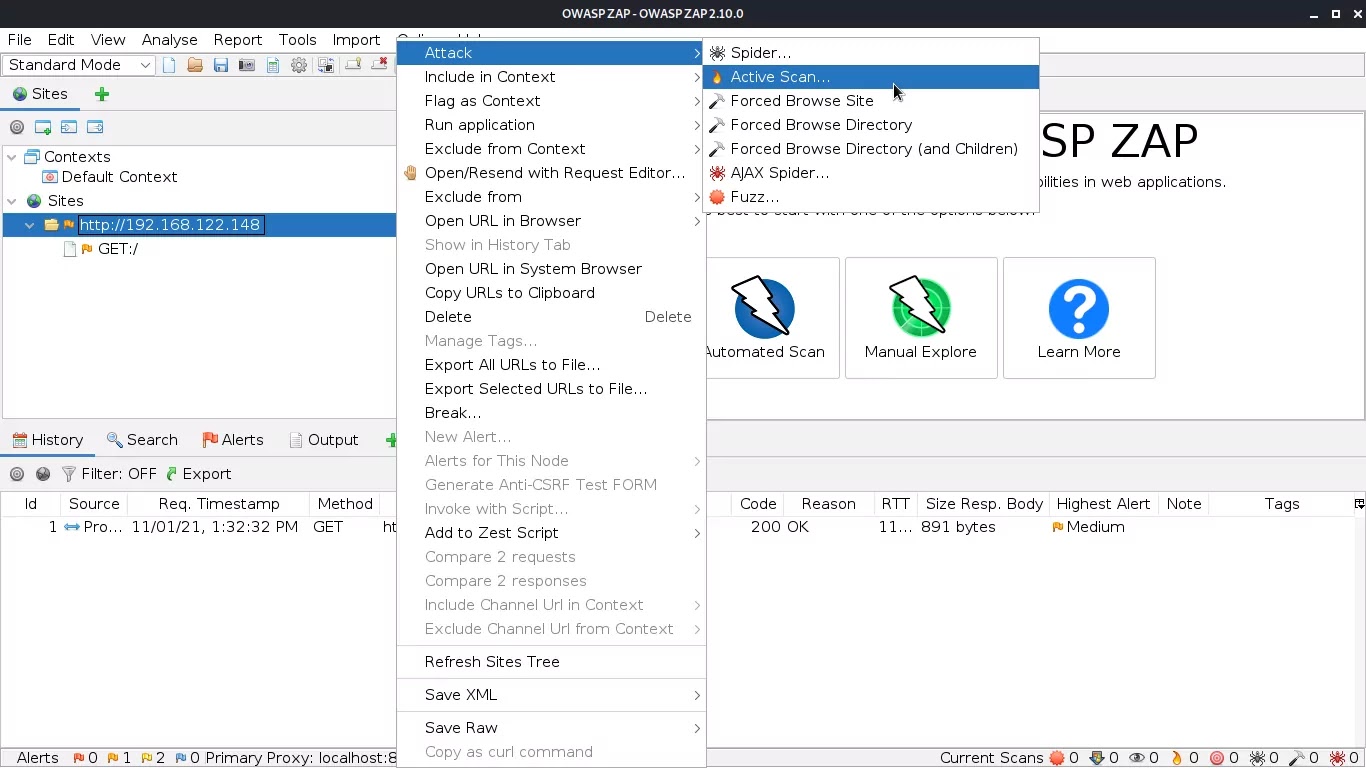The height and width of the screenshot is (768, 1366).
Task: Select the Forced Browse Directory item
Action: 871,125
